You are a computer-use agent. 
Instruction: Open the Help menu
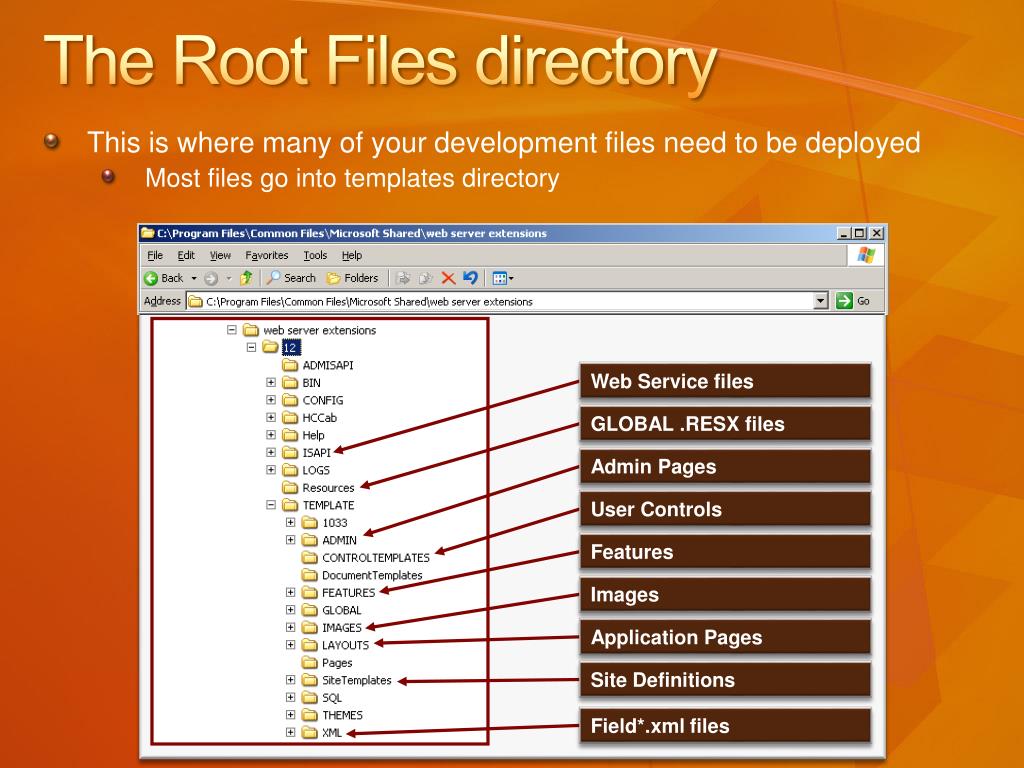click(x=351, y=255)
